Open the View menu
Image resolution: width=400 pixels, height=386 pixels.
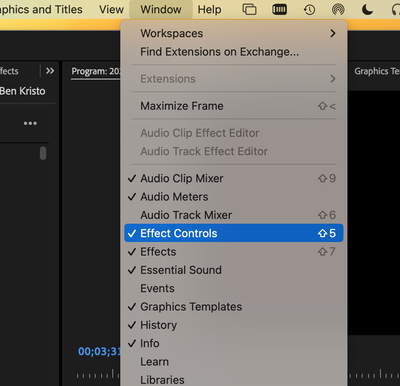[111, 9]
